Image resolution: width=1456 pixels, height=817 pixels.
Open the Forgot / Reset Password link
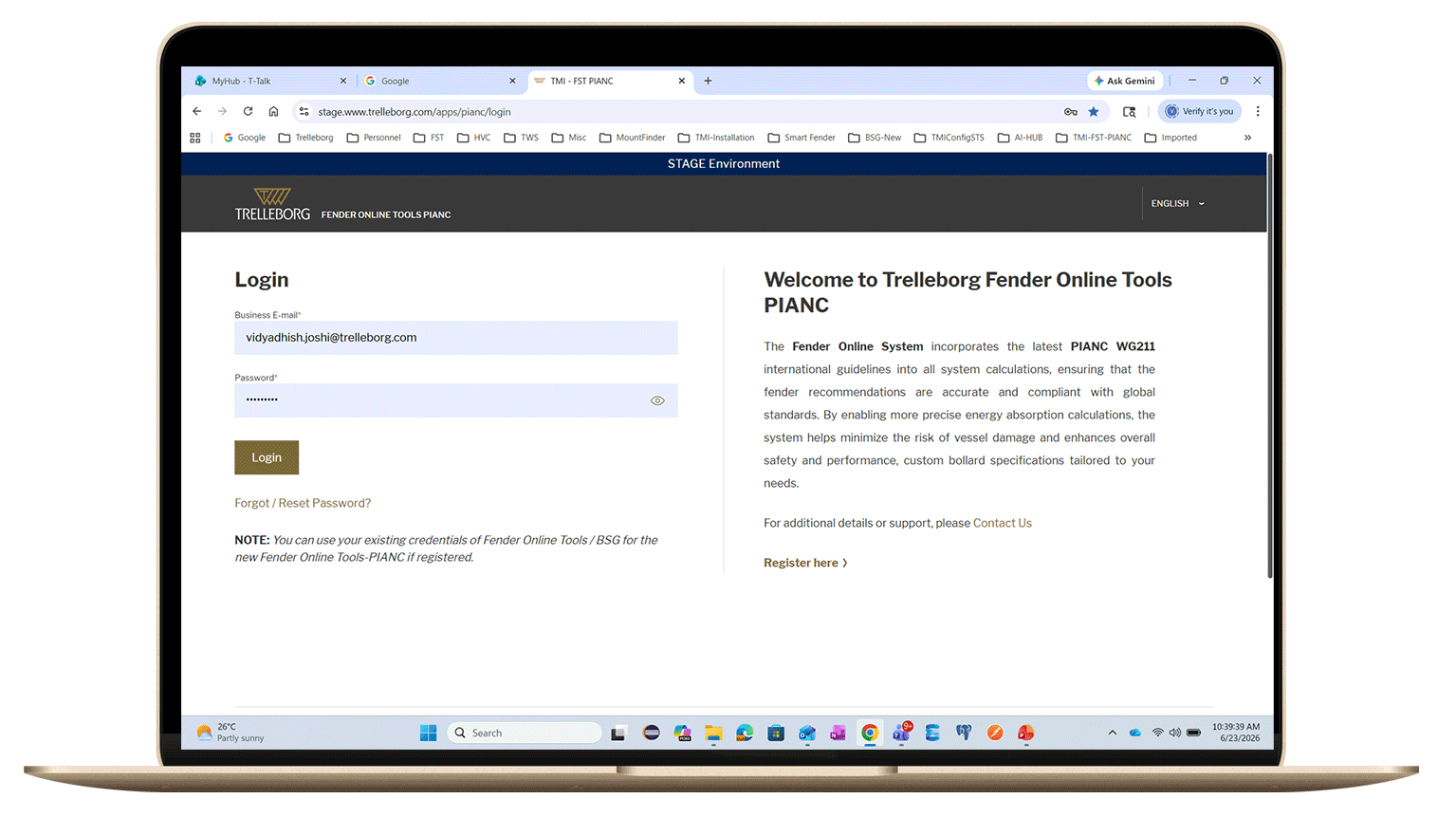303,503
